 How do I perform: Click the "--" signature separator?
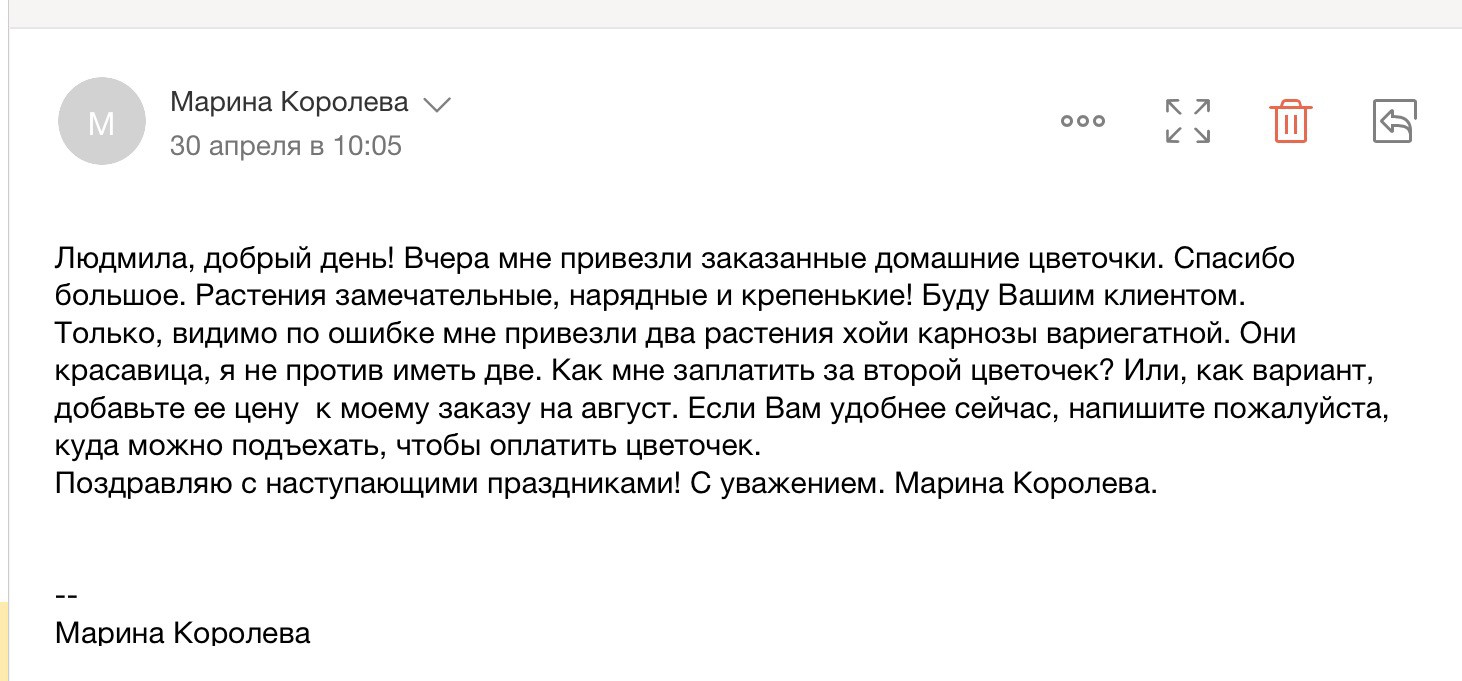pos(66,595)
